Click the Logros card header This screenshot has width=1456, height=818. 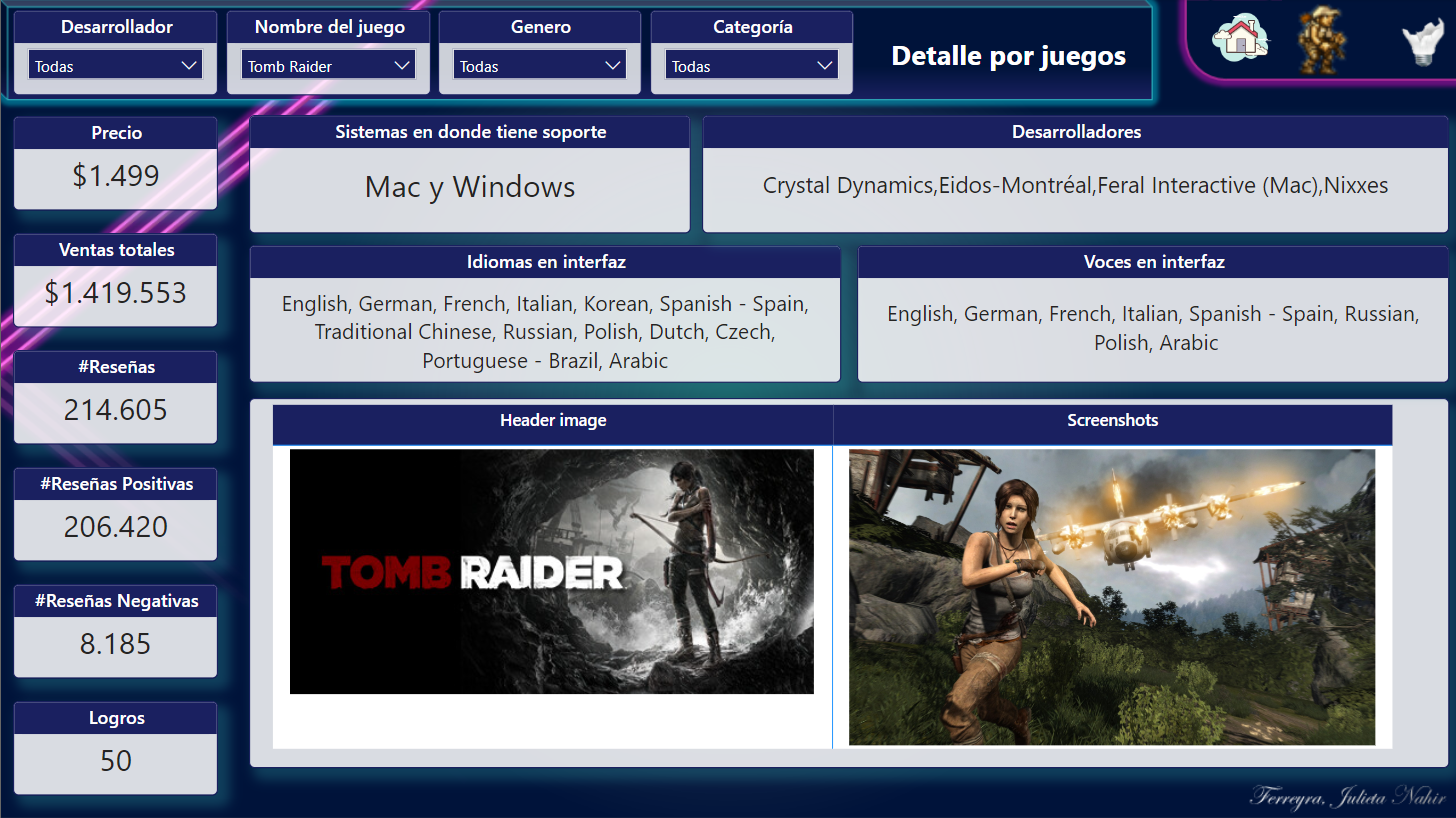point(116,718)
